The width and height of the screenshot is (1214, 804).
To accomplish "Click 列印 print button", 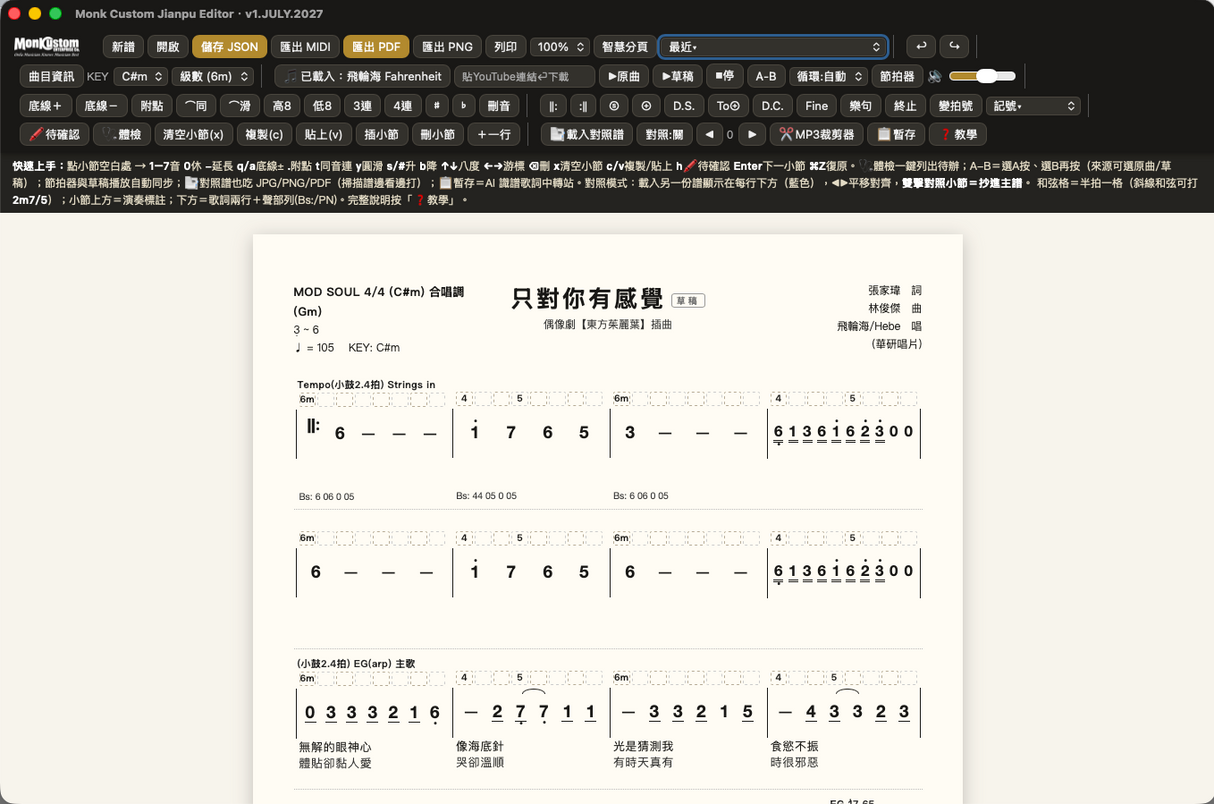I will pos(505,47).
